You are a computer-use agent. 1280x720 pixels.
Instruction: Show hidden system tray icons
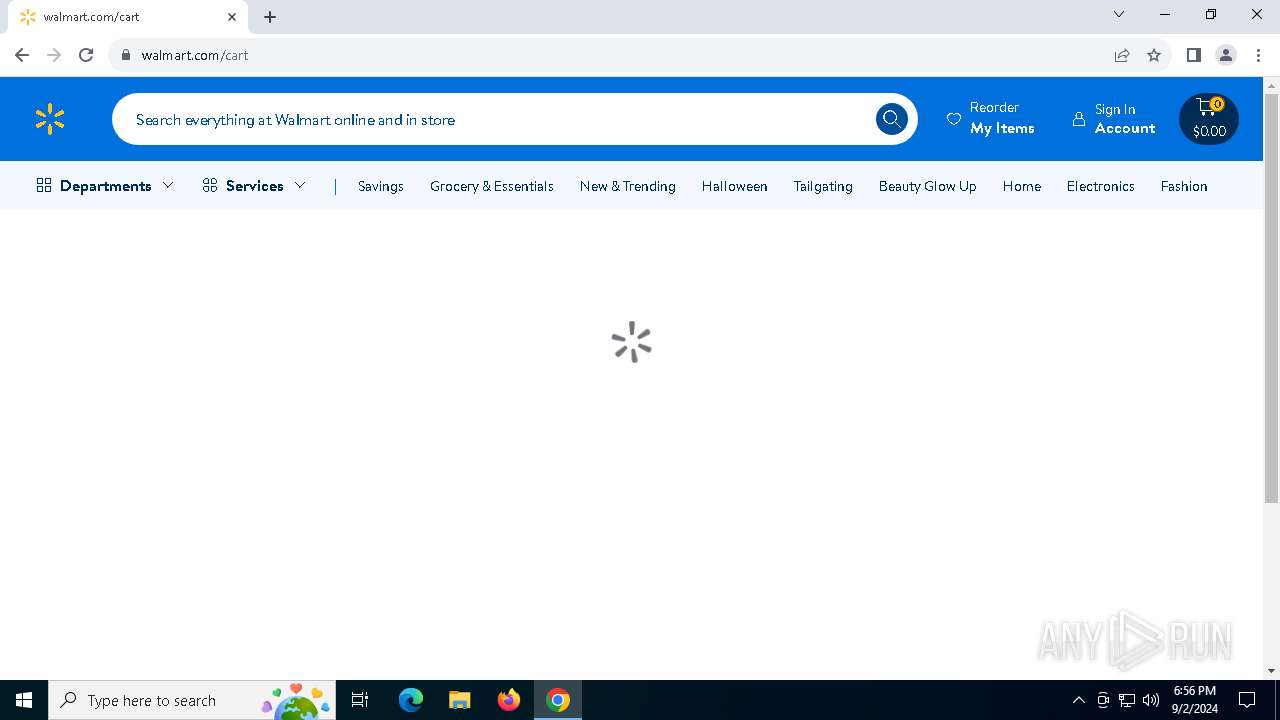tap(1078, 700)
